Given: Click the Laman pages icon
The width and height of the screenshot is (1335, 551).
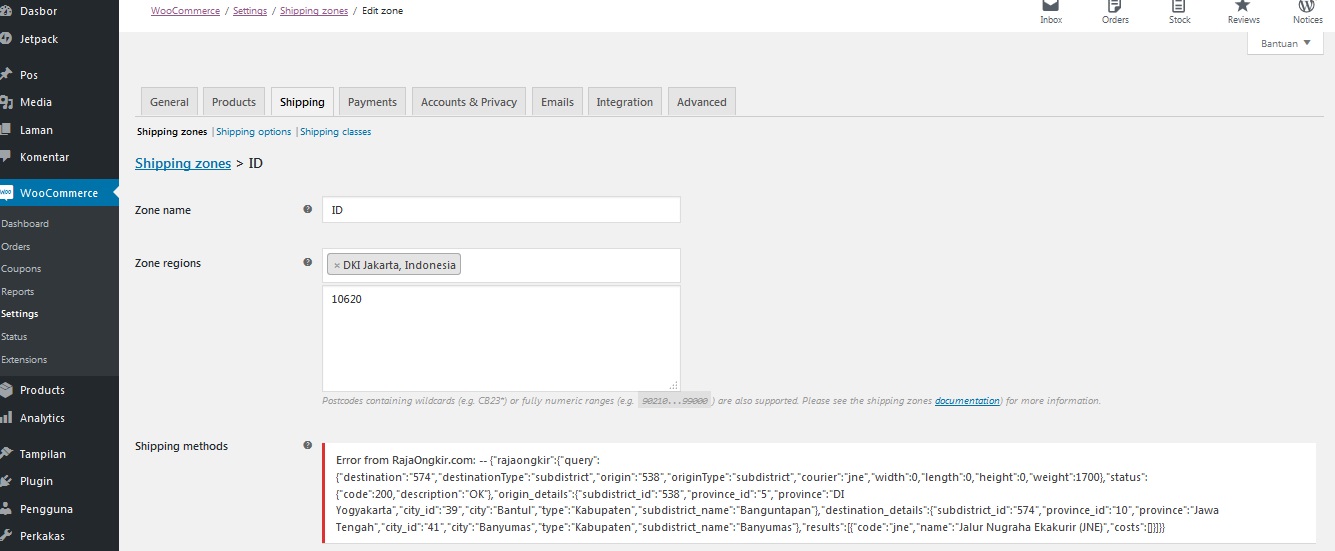Looking at the screenshot, I should click(x=6, y=130).
